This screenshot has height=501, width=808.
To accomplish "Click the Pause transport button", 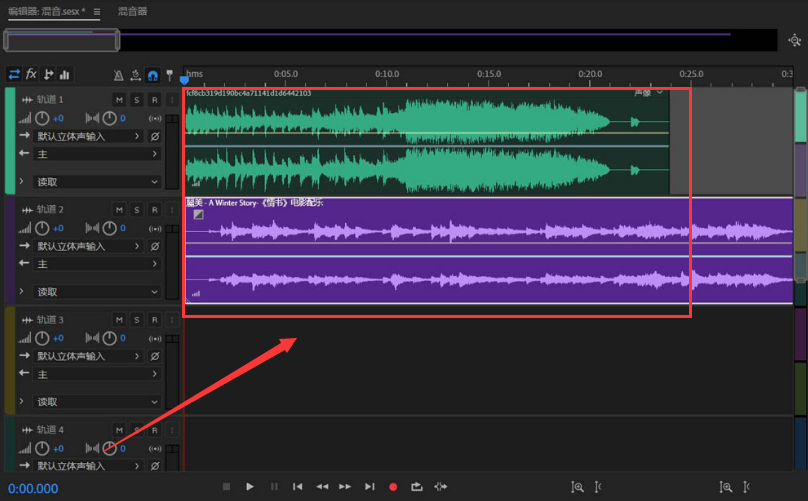I will pos(274,487).
